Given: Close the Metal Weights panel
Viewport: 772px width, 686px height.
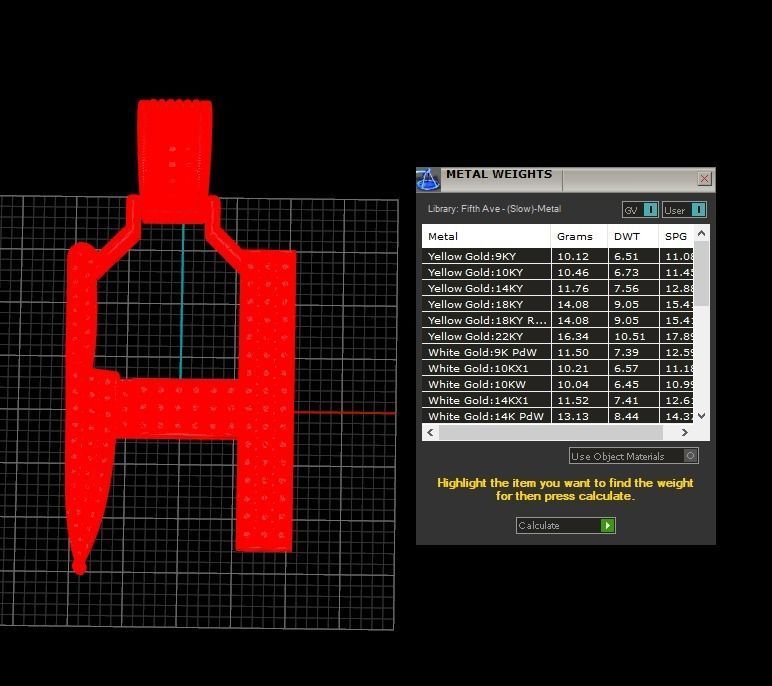Looking at the screenshot, I should click(704, 178).
